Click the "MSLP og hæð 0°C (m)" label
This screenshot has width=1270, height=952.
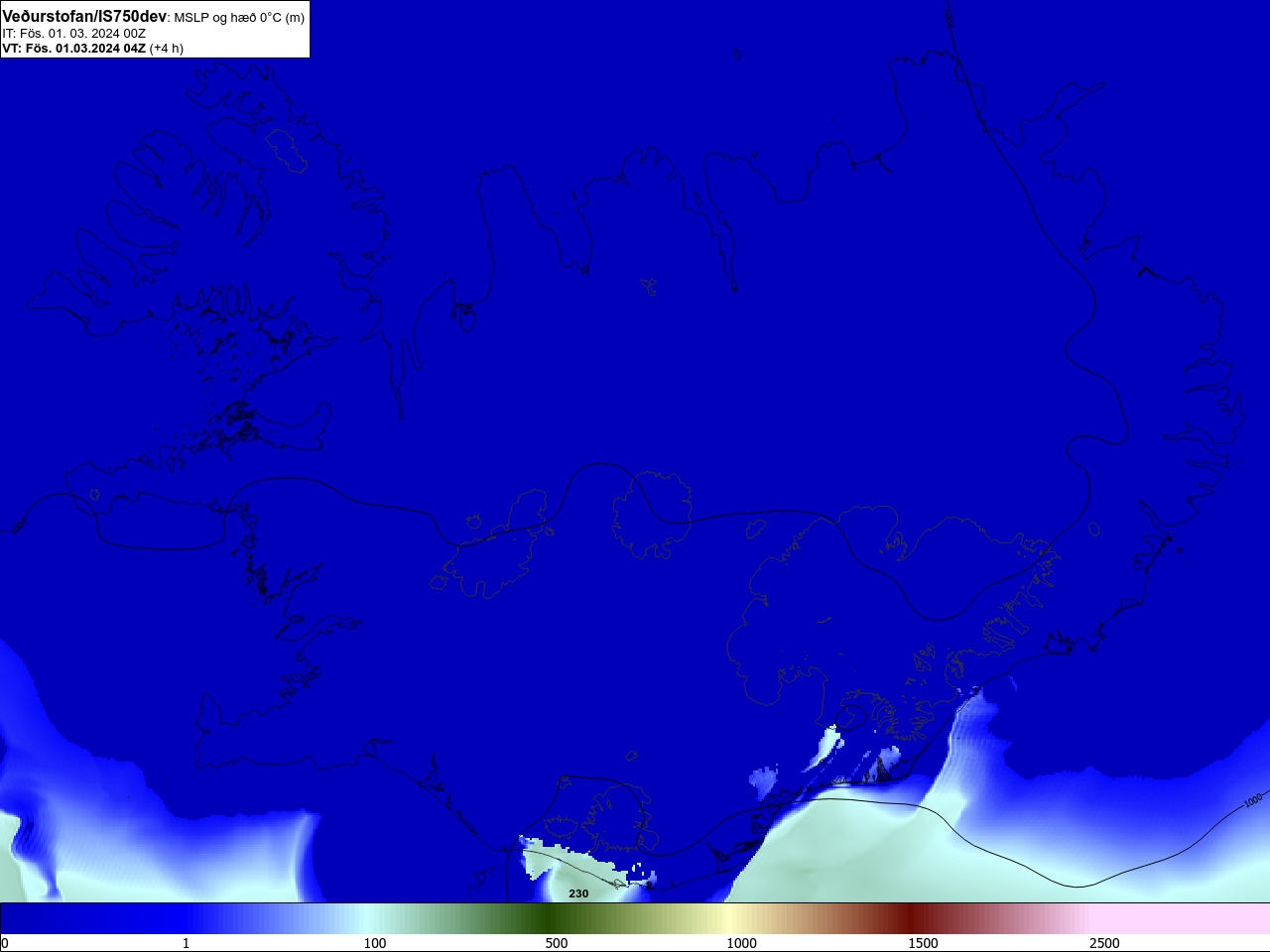coord(239,18)
